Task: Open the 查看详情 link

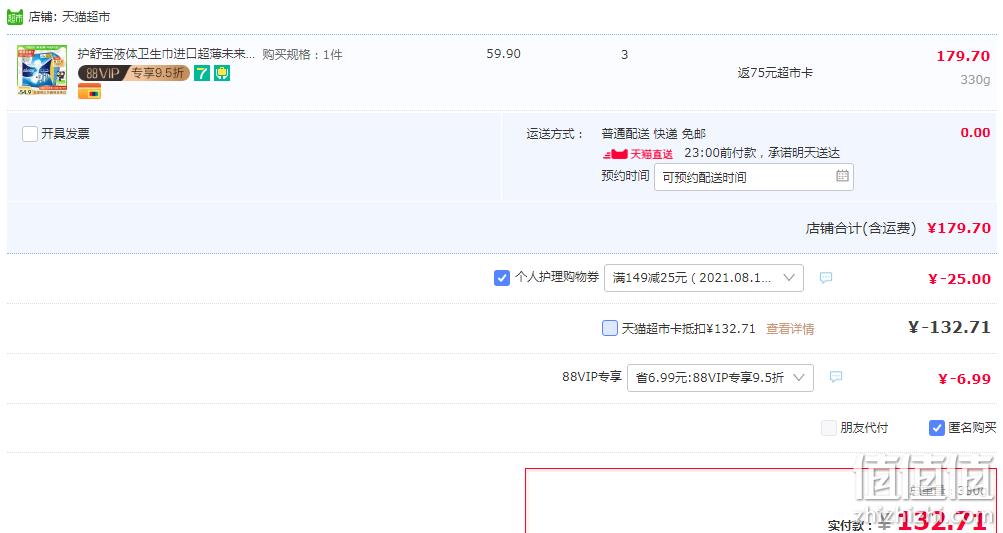Action: click(790, 329)
